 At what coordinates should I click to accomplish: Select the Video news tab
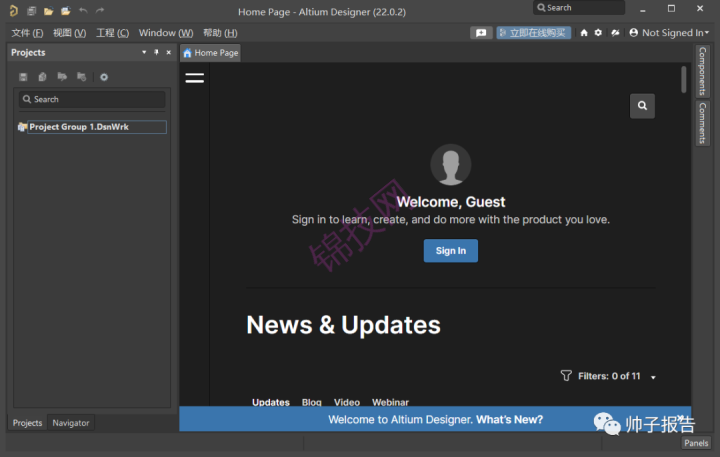(x=347, y=402)
